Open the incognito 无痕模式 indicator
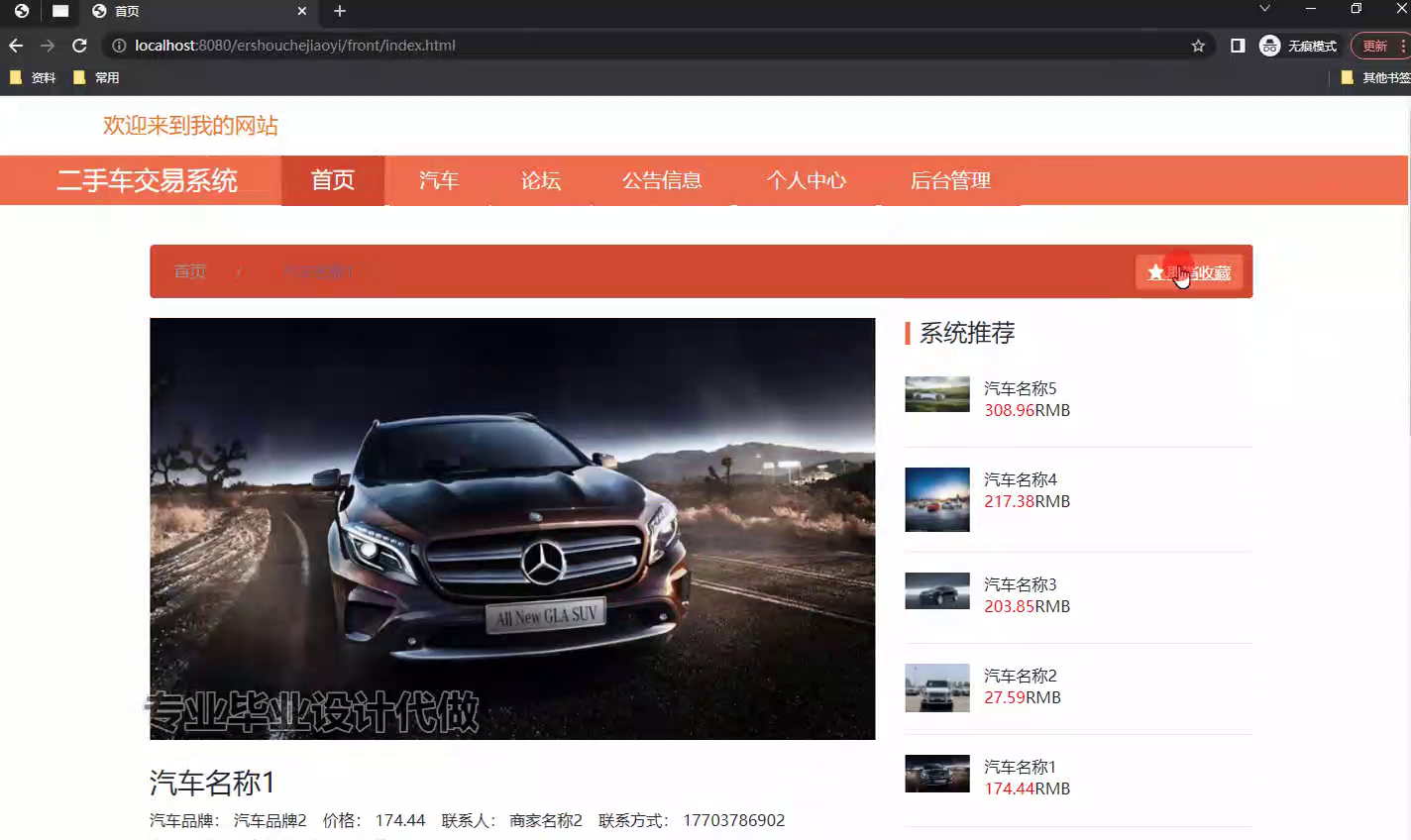This screenshot has width=1411, height=840. 1298,46
